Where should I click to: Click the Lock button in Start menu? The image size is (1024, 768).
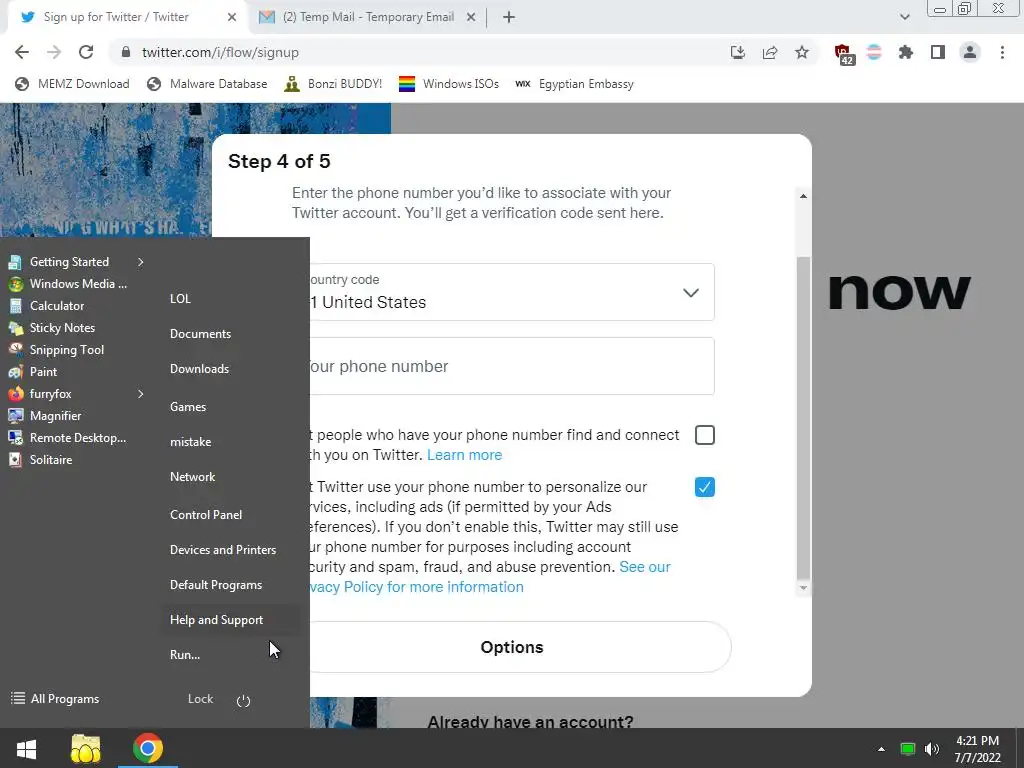point(200,699)
